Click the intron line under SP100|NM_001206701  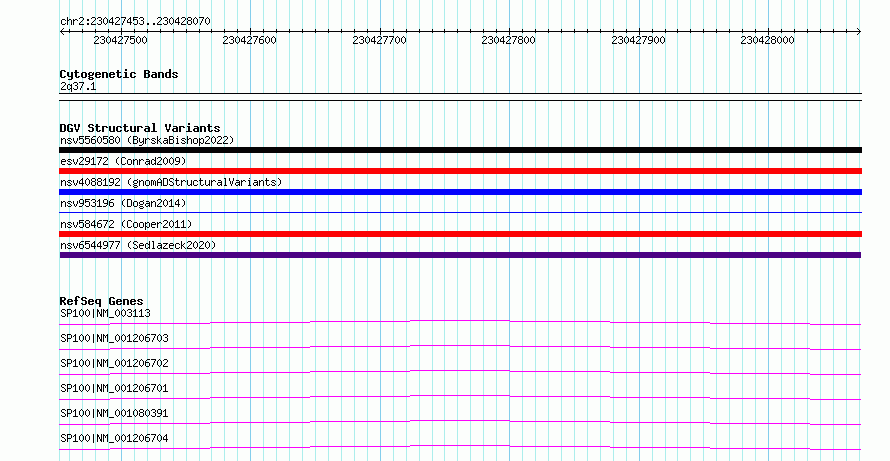(x=461, y=397)
